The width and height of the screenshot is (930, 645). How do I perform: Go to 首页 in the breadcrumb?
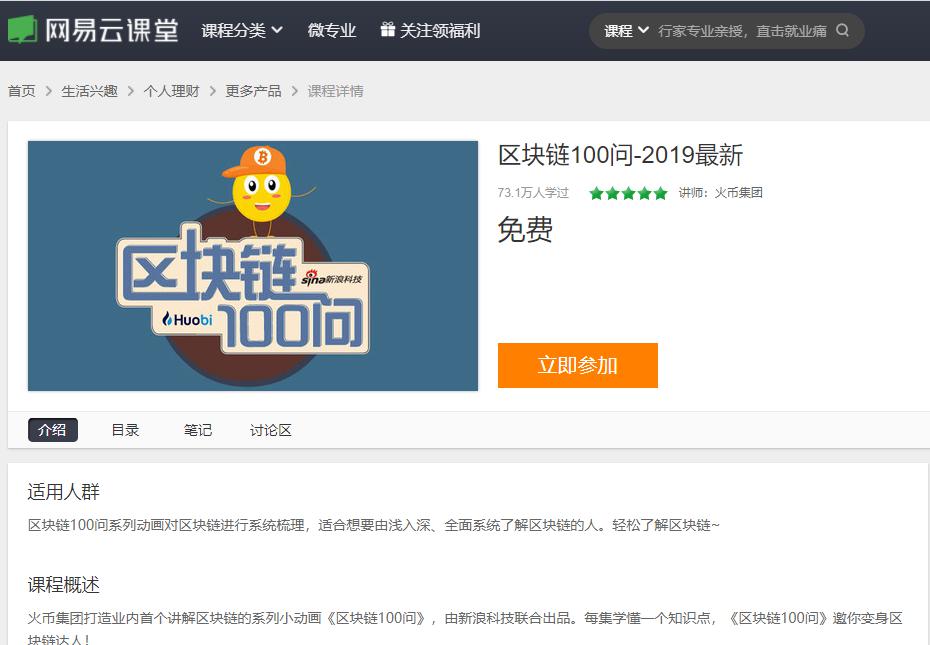21,91
